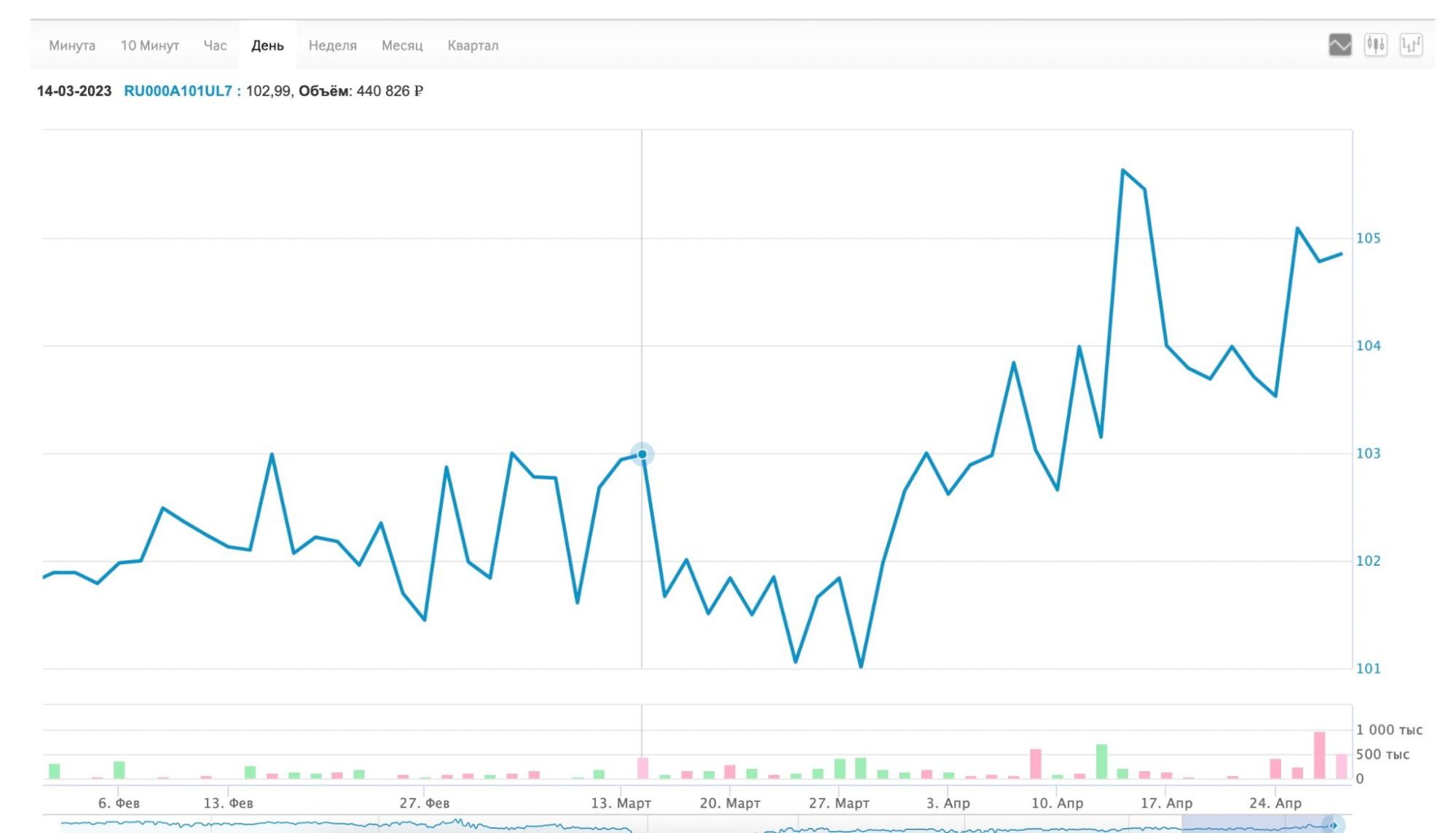Switch chart to candlestick view icon
The width and height of the screenshot is (1456, 833).
tap(1375, 45)
